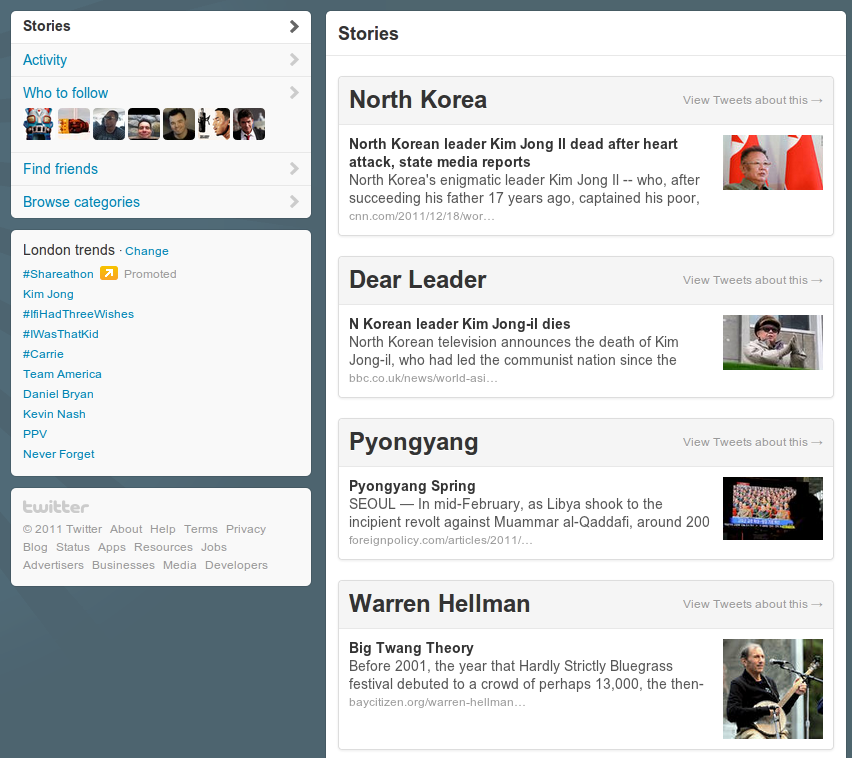Select the first avatar in Who to follow
Viewport: 852px width, 758px height.
[x=38, y=124]
